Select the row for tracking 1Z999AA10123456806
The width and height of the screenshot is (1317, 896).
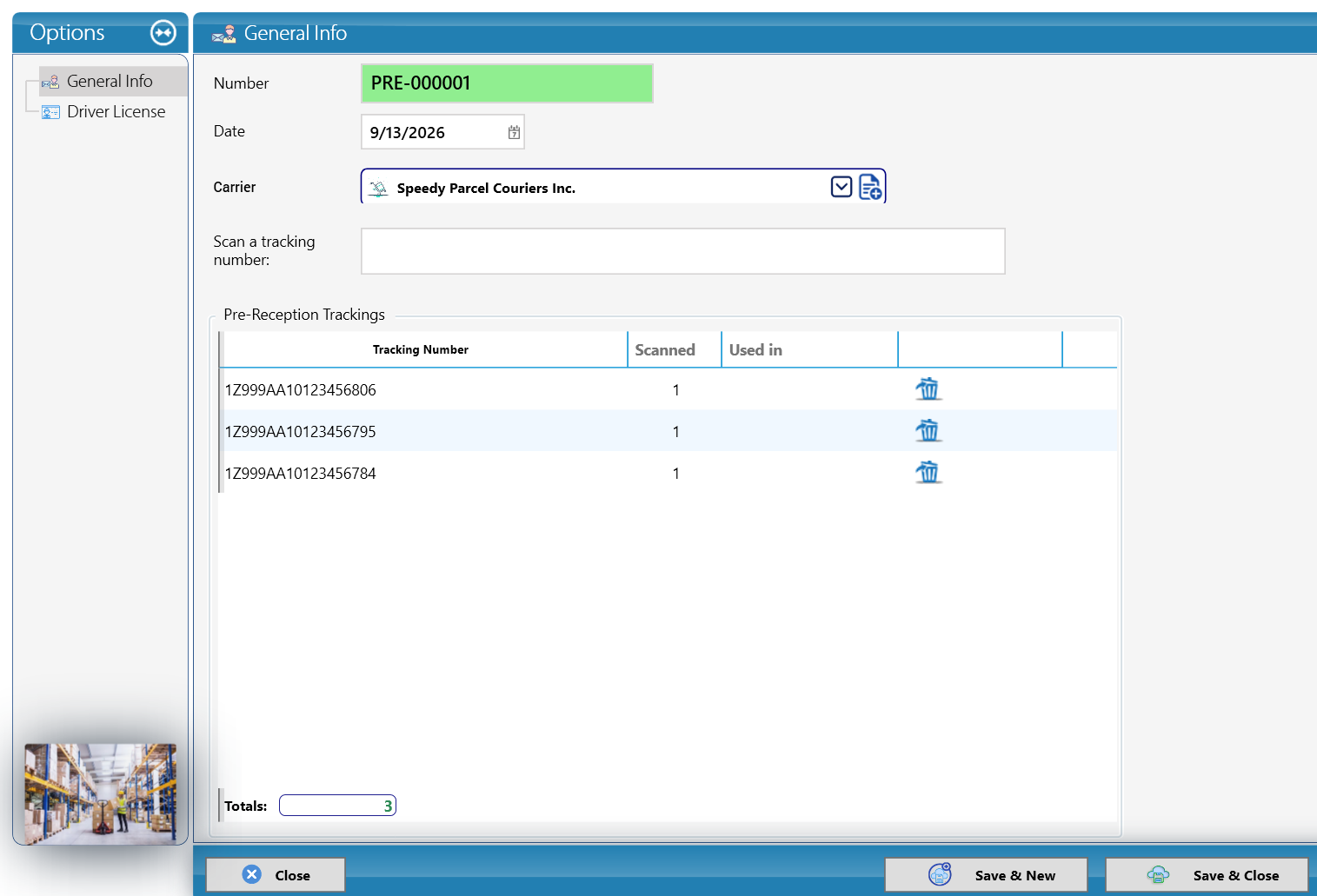tap(668, 389)
